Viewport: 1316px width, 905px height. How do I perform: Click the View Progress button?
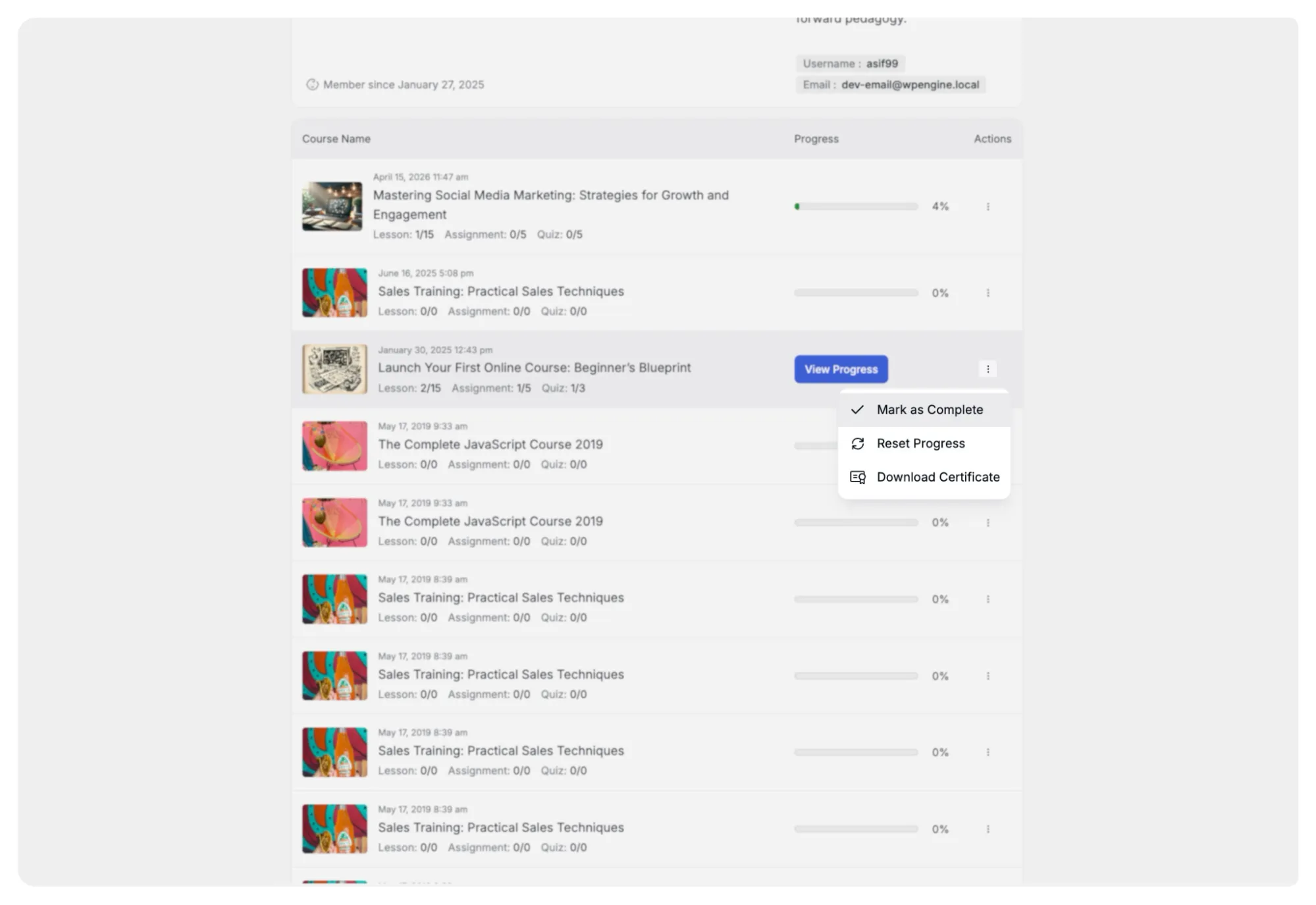click(x=841, y=369)
